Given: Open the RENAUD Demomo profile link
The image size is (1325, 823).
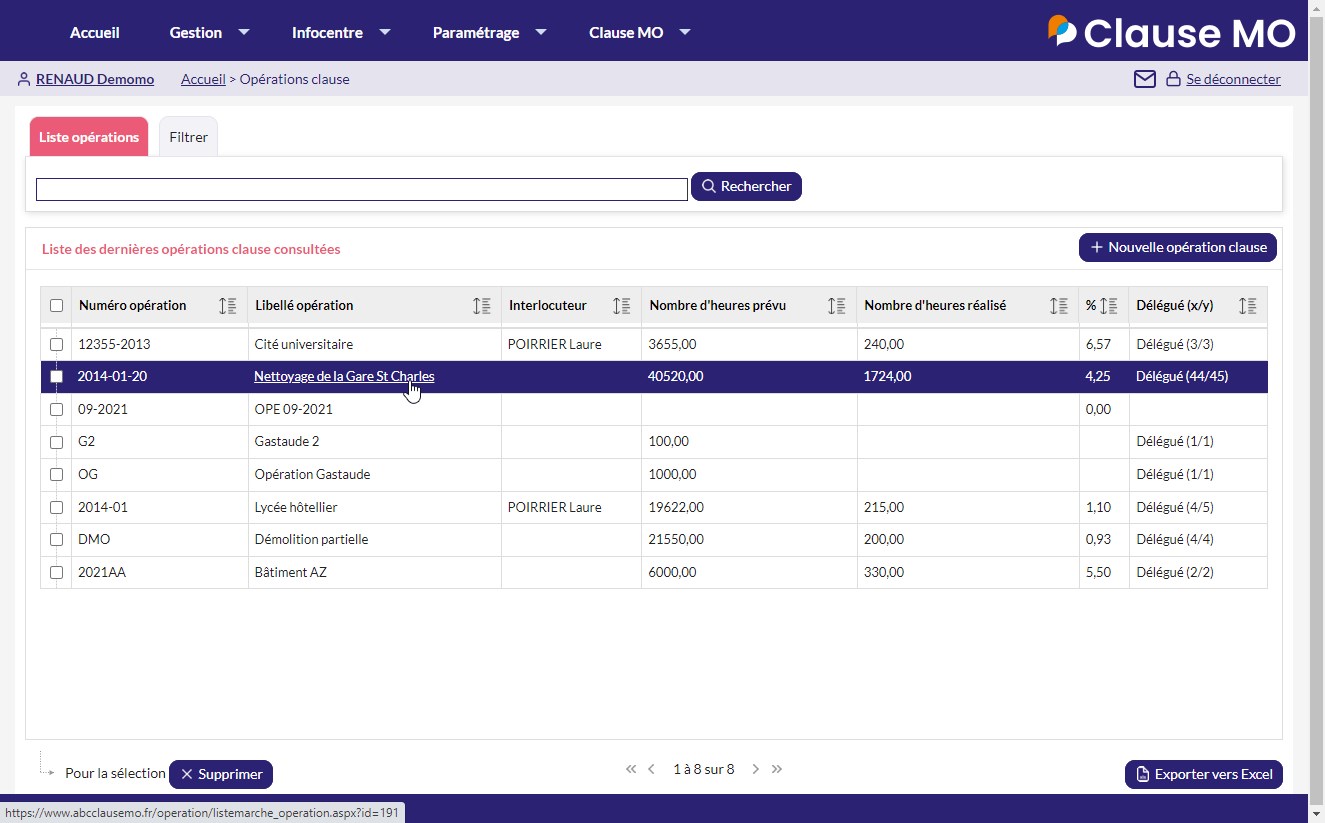Looking at the screenshot, I should click(95, 79).
